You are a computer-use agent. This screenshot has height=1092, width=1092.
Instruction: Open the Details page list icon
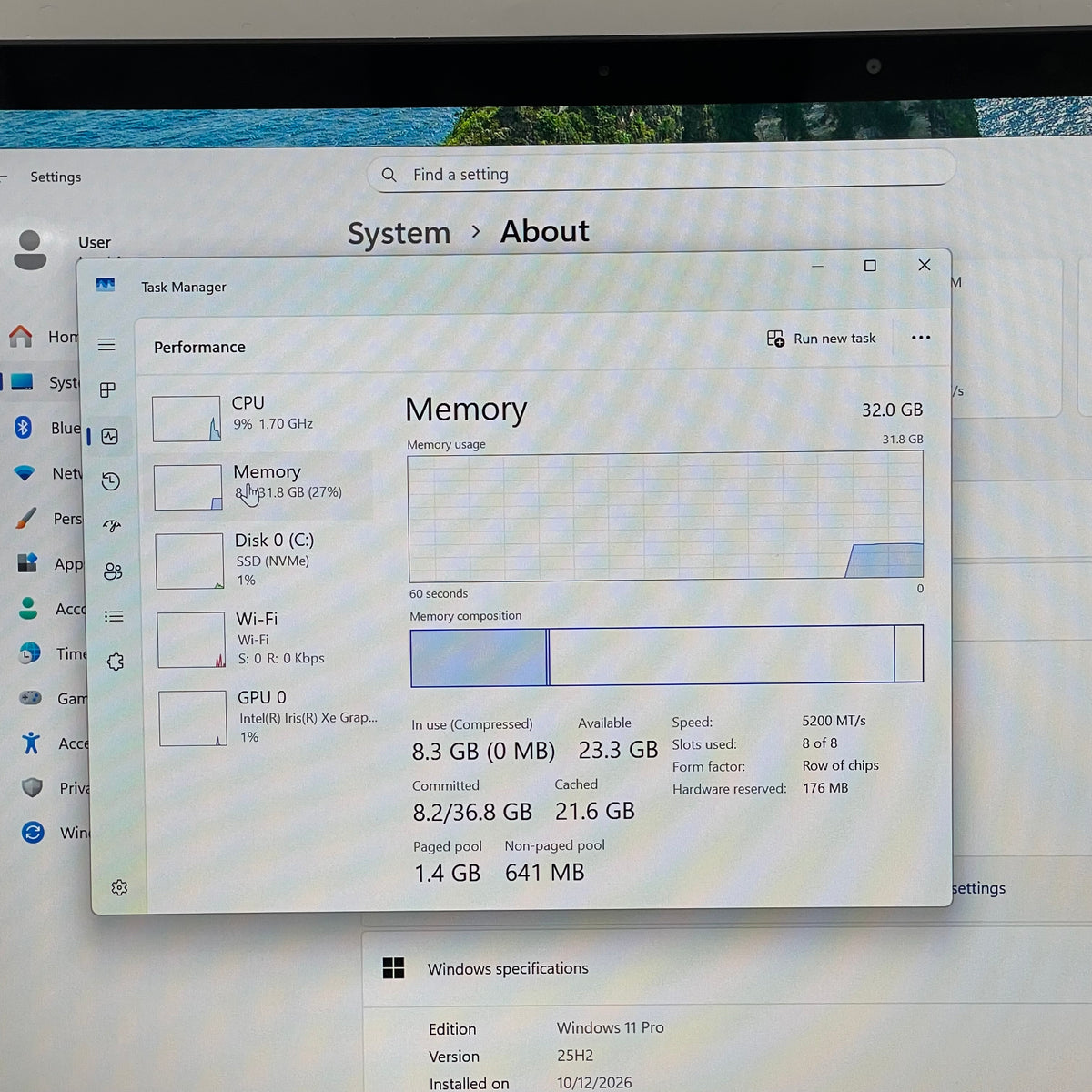tap(114, 617)
